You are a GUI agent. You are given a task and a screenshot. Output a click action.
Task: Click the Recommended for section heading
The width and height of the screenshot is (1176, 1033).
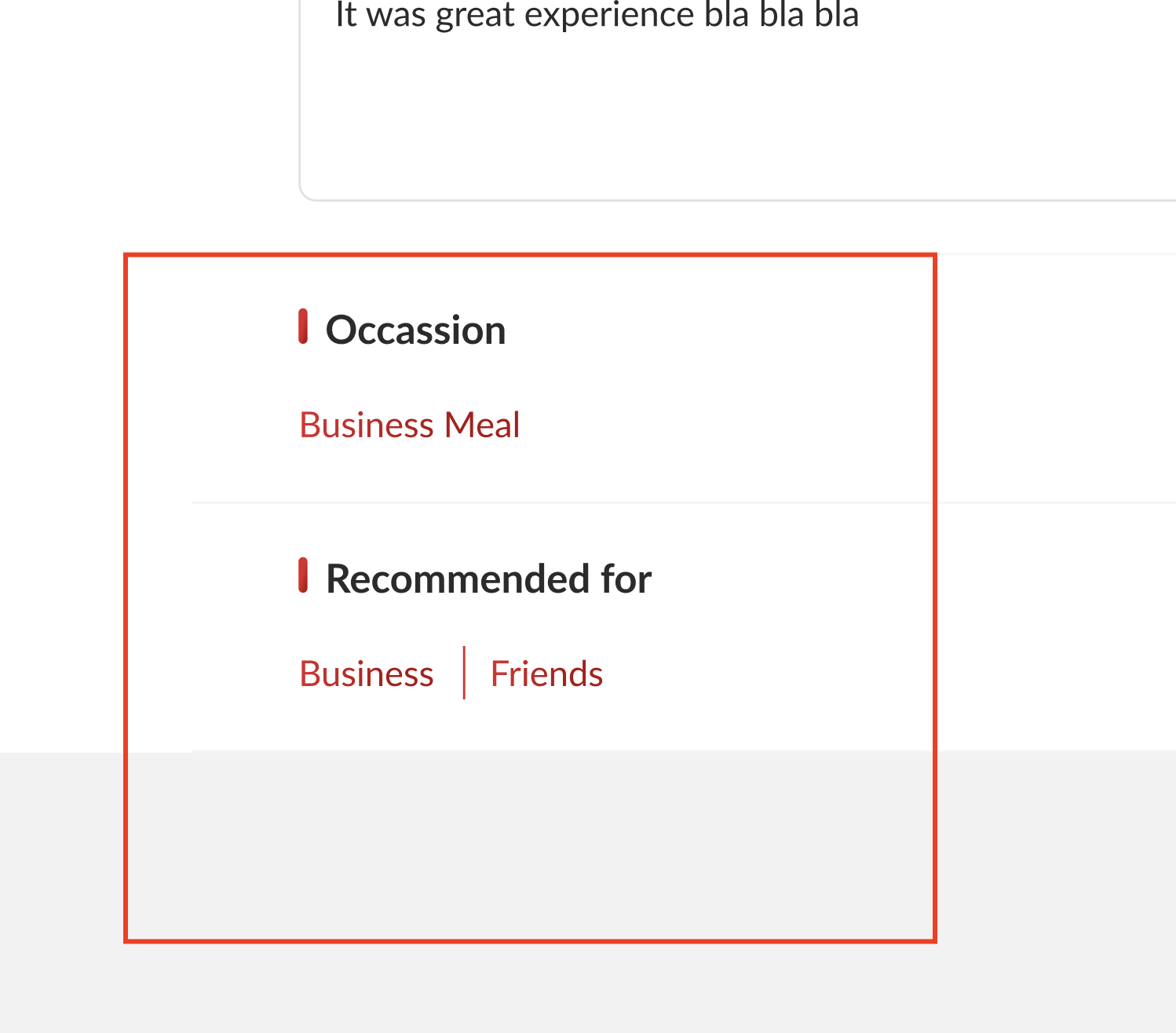[x=488, y=579]
